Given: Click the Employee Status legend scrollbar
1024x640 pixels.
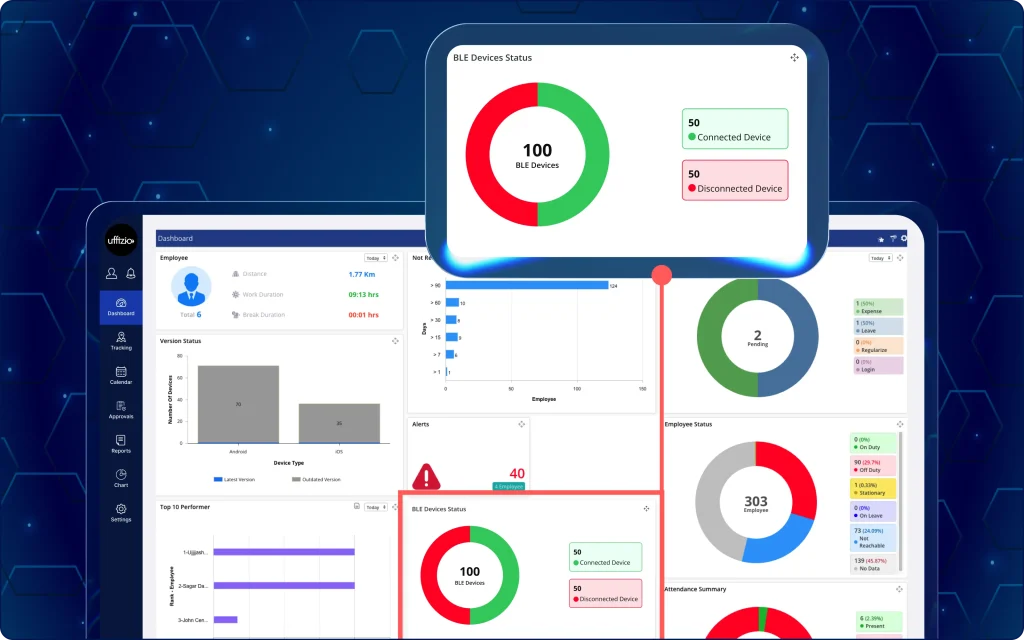Looking at the screenshot, I should tap(901, 502).
